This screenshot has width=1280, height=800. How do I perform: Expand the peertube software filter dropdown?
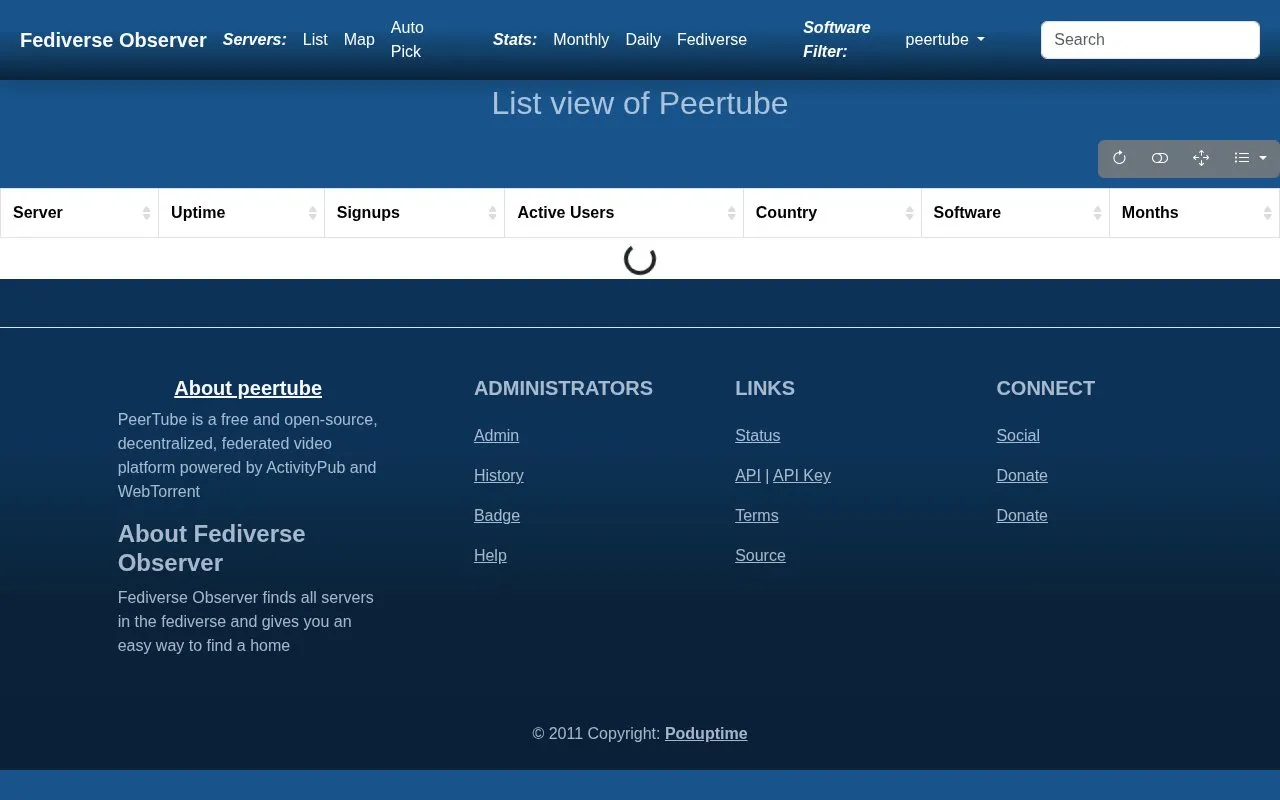coord(945,40)
